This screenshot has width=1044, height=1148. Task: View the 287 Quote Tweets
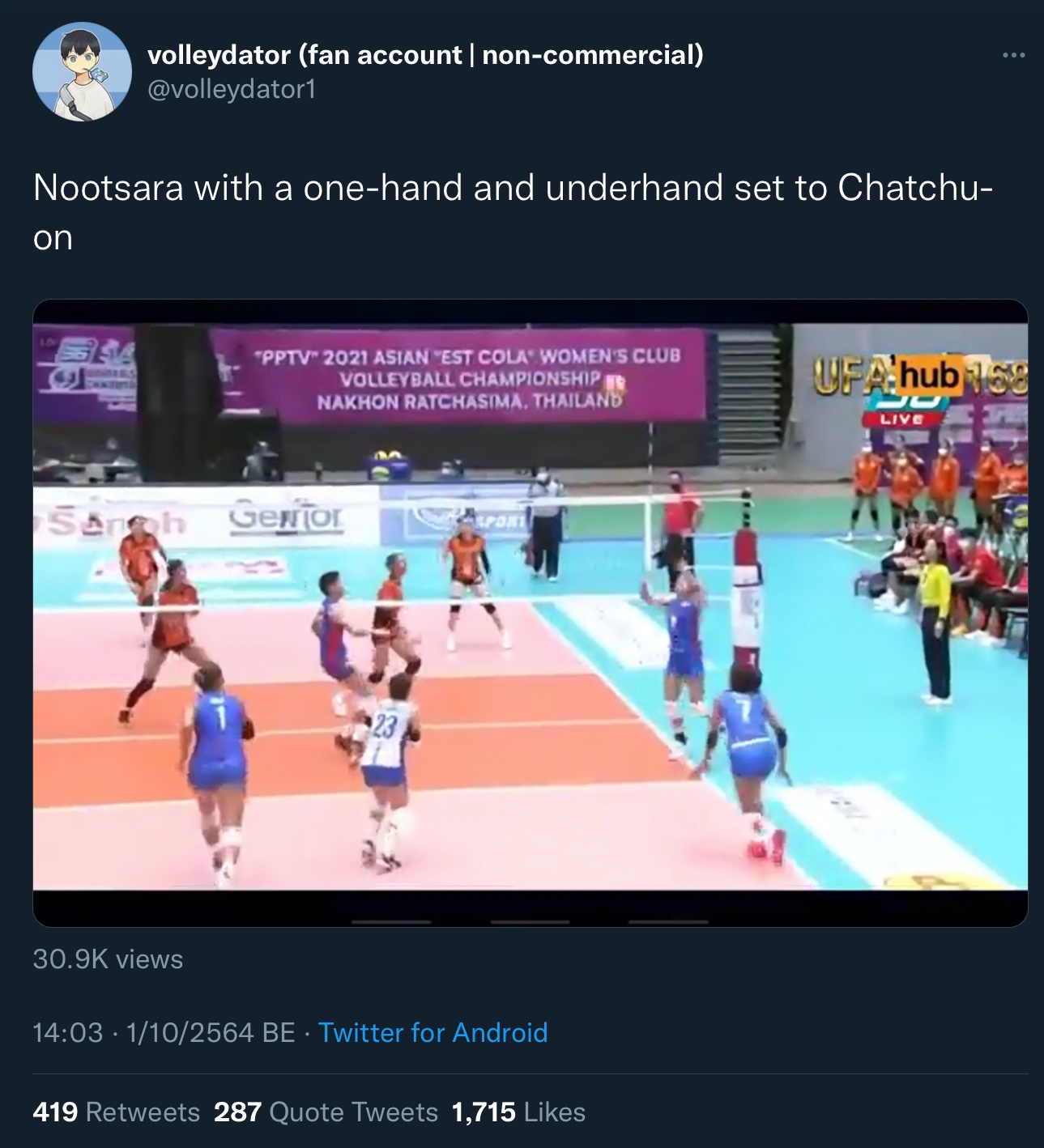(x=326, y=1112)
